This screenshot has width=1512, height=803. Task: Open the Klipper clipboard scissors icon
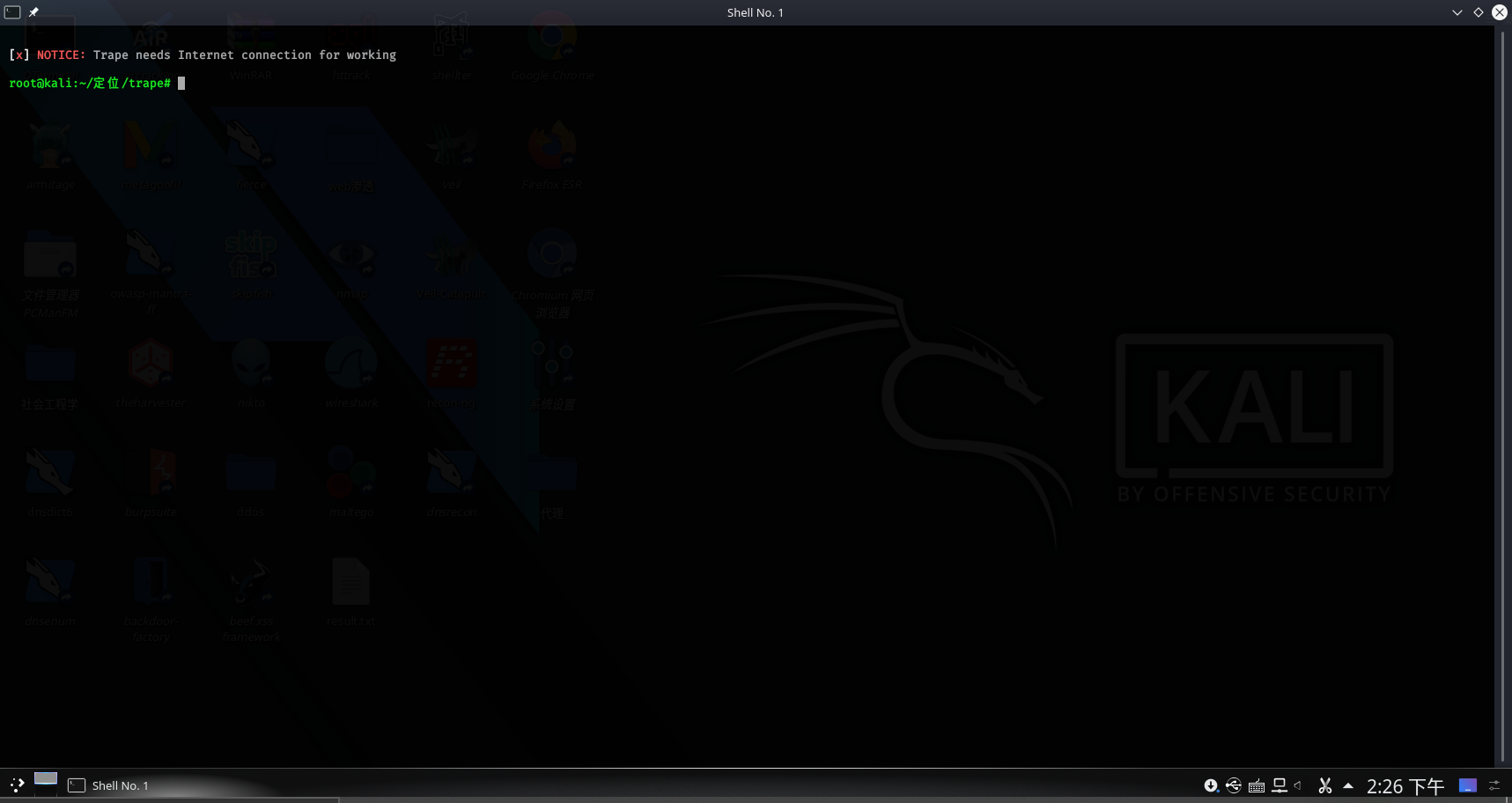pos(1325,785)
